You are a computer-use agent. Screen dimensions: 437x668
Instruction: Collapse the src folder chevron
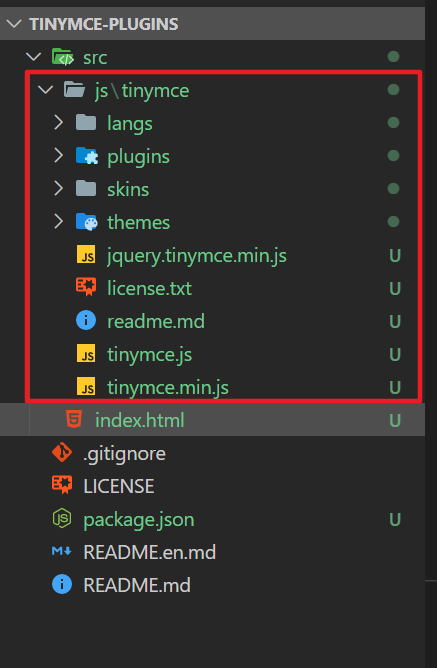(x=33, y=57)
